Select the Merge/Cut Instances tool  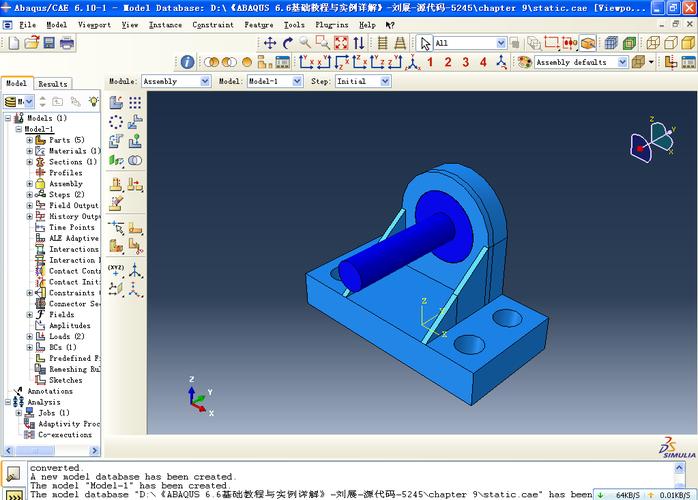(x=135, y=160)
